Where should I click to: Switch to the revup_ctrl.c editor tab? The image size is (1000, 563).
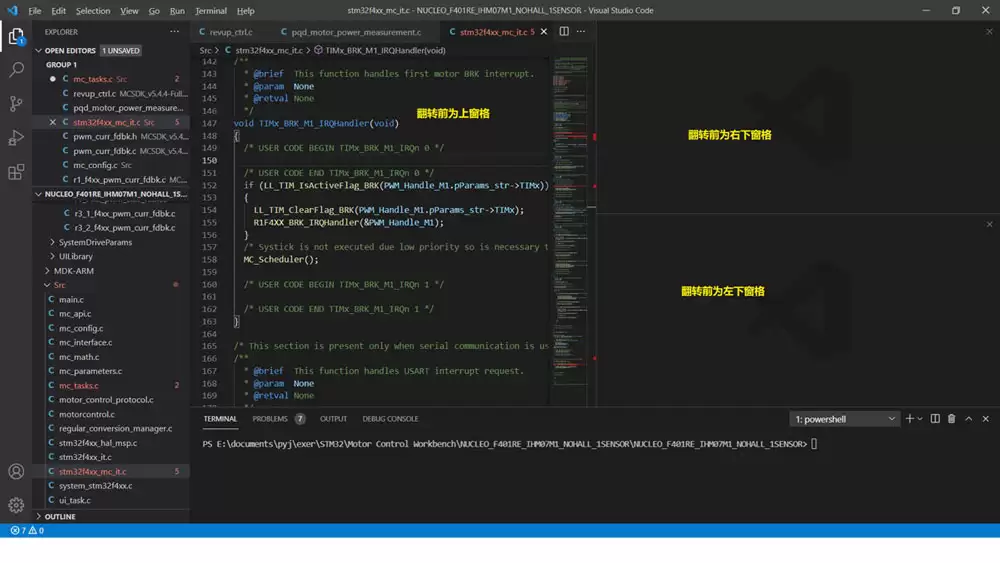[x=230, y=32]
